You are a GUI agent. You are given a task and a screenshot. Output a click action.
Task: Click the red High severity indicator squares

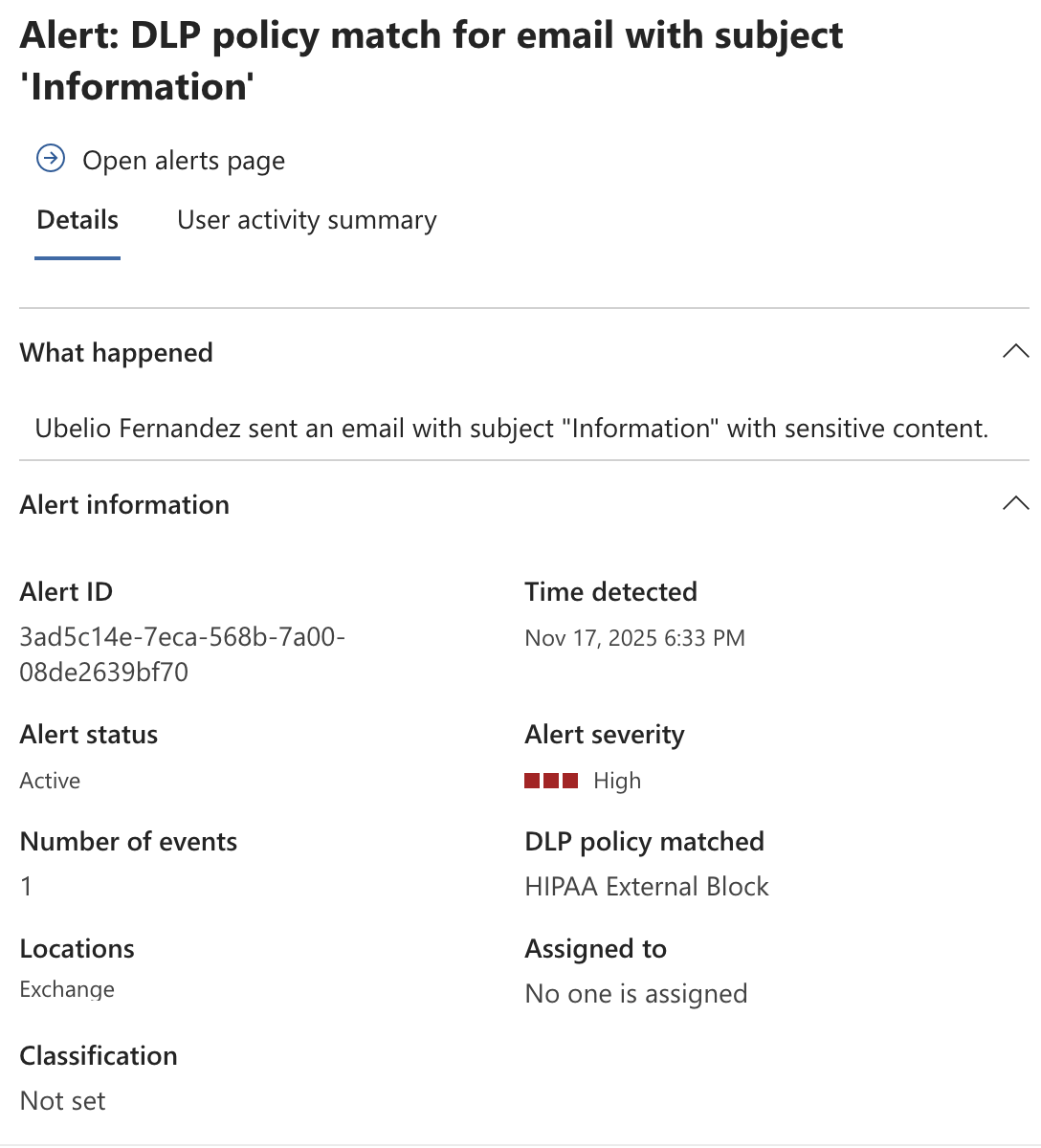tap(551, 781)
